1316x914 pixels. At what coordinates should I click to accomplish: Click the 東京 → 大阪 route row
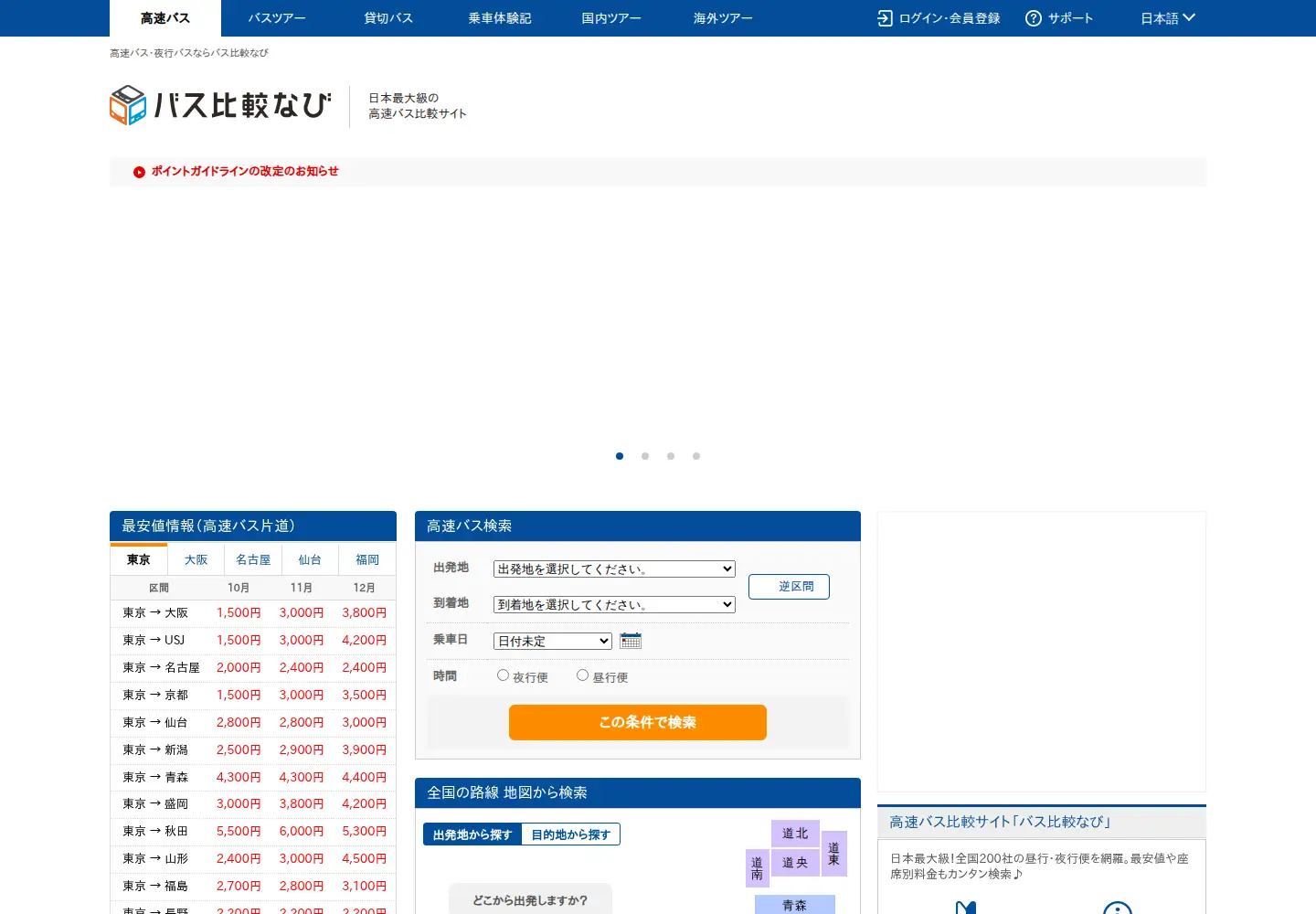[253, 612]
